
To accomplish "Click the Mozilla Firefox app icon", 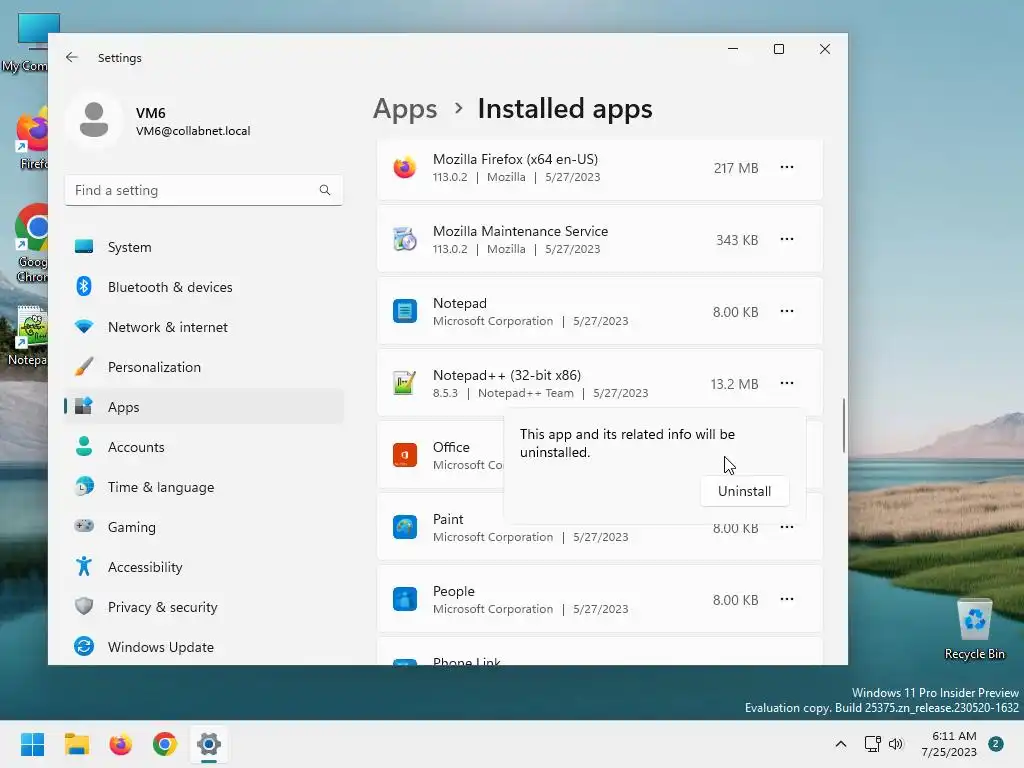I will pos(405,168).
